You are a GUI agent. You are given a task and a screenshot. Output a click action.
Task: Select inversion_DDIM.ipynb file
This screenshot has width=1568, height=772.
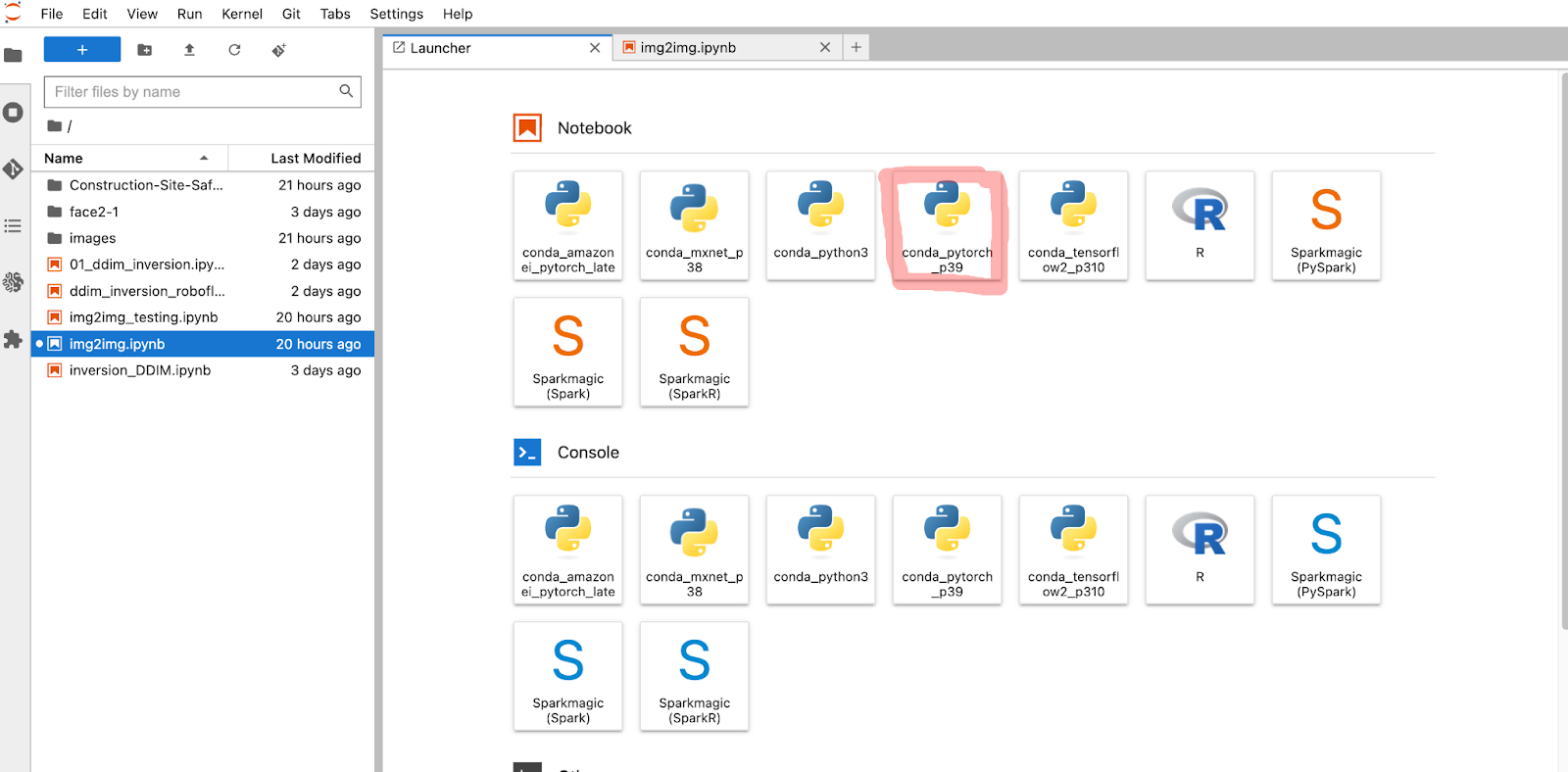203,370
